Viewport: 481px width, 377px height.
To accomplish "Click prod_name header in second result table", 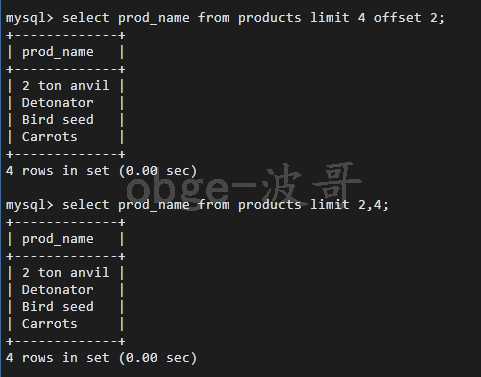I will (x=58, y=239).
